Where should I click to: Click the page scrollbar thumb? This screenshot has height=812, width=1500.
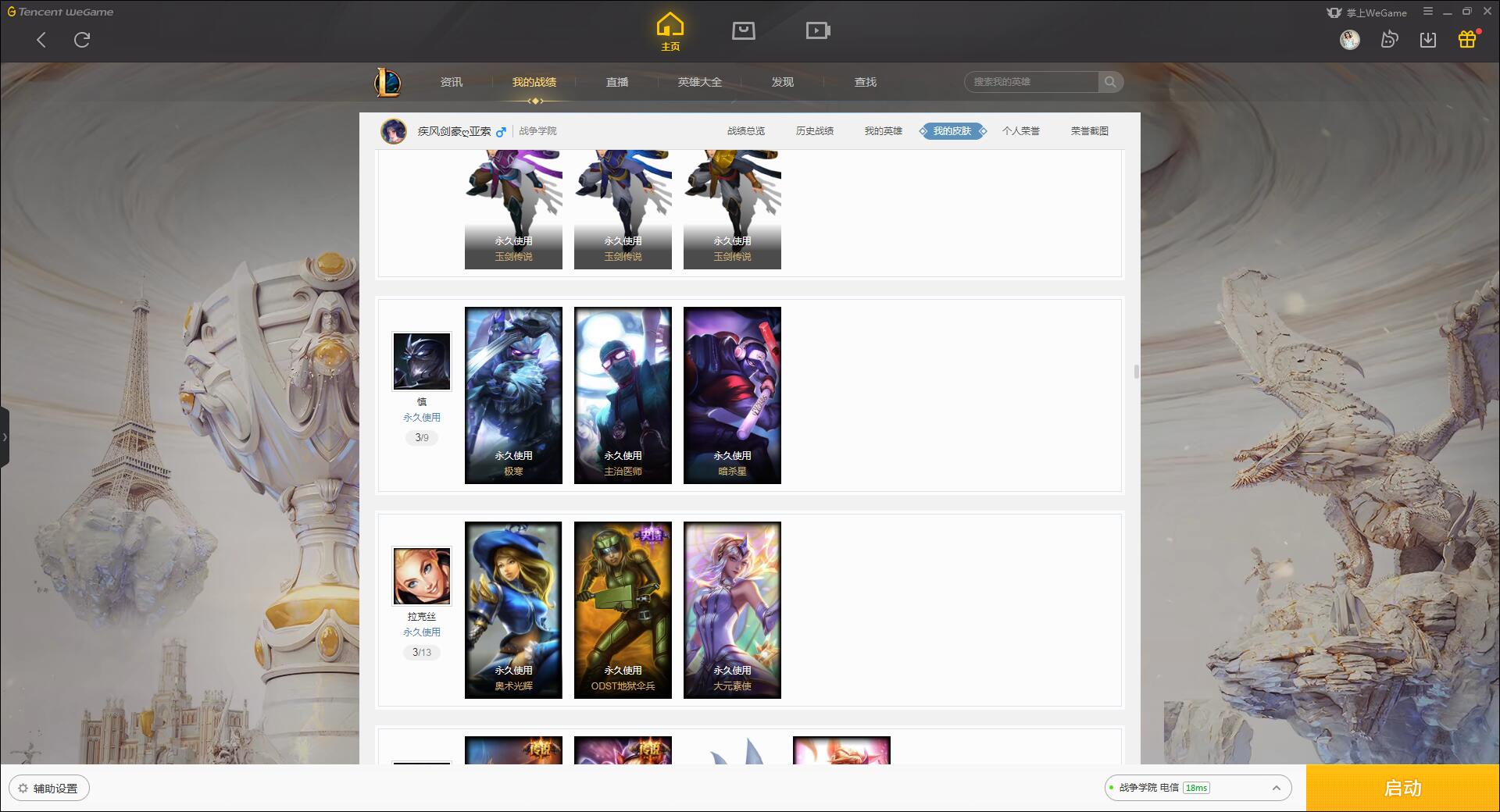(x=1136, y=371)
